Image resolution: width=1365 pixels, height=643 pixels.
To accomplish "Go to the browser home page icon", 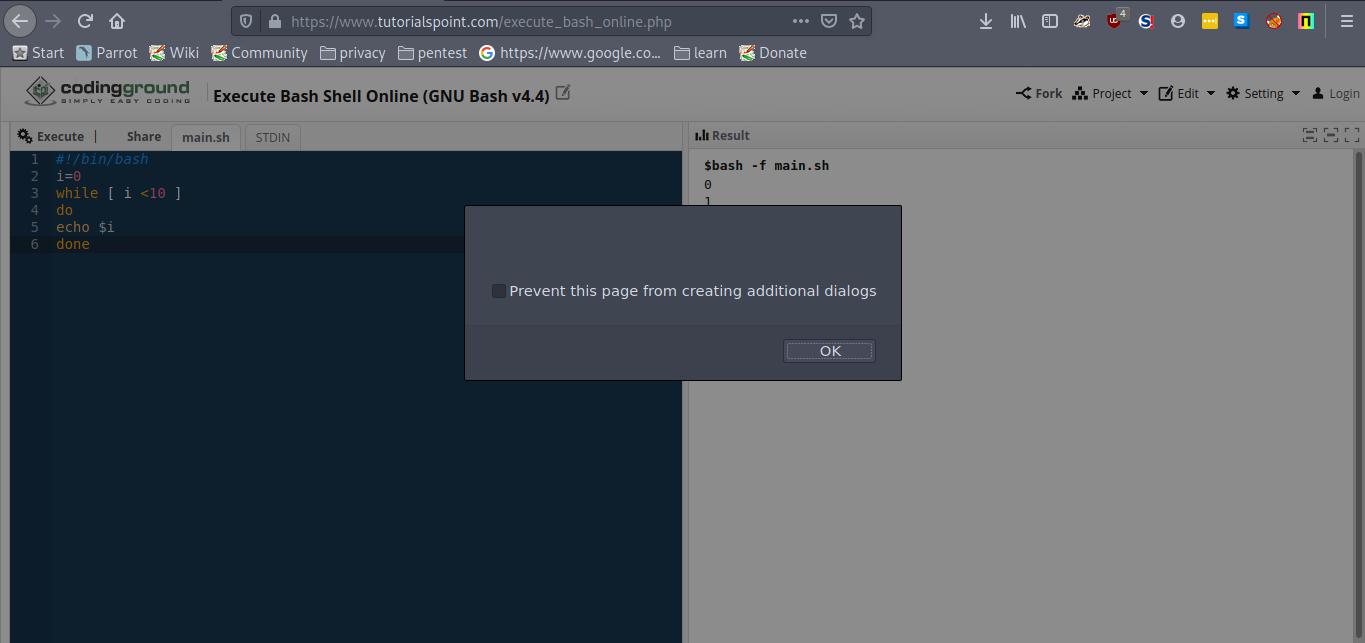I will tap(117, 20).
